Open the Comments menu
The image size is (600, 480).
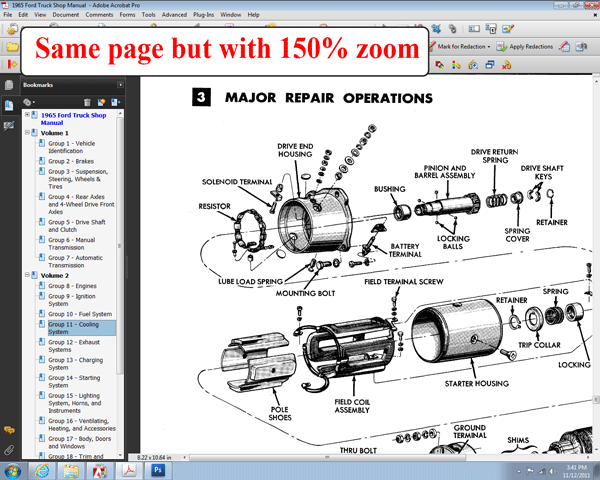coord(99,15)
